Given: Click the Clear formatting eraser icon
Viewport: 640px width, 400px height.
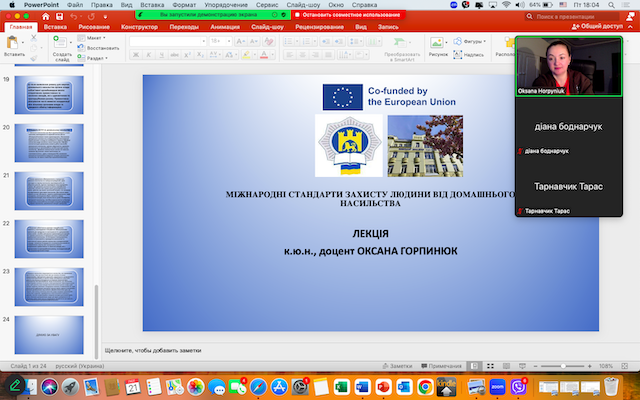Looking at the screenshot, I should (269, 41).
